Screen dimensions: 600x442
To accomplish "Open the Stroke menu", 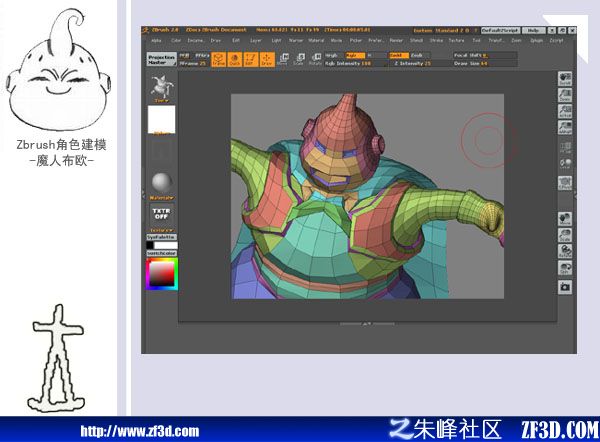I will 436,40.
